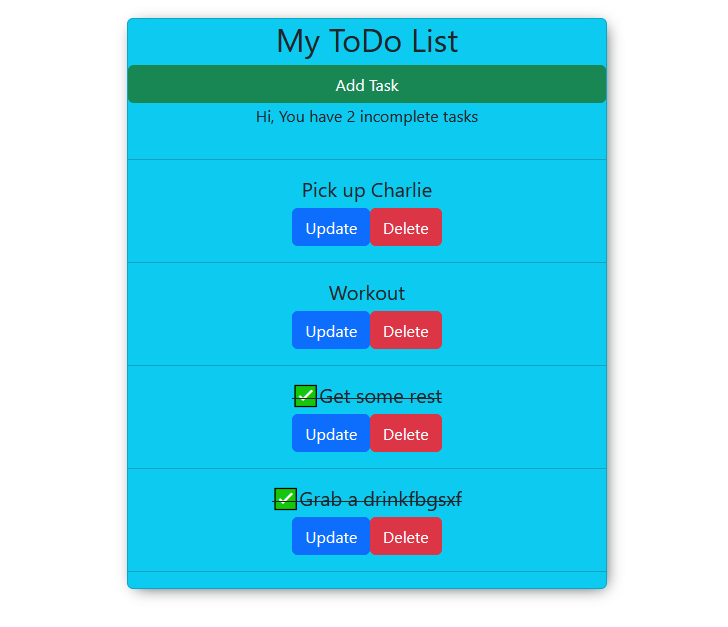The image size is (728, 627).
Task: Uncheck the green checkmark beside Grab a drinkfbgsxf
Action: pyautogui.click(x=286, y=499)
